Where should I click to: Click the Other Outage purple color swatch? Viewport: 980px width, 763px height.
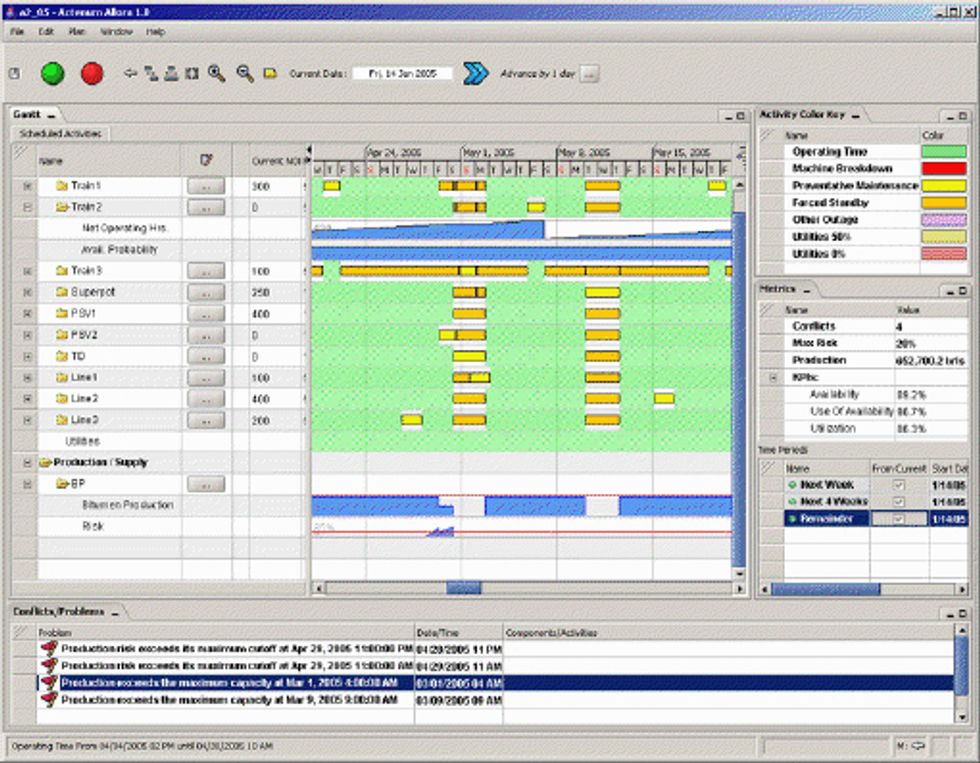click(x=944, y=219)
